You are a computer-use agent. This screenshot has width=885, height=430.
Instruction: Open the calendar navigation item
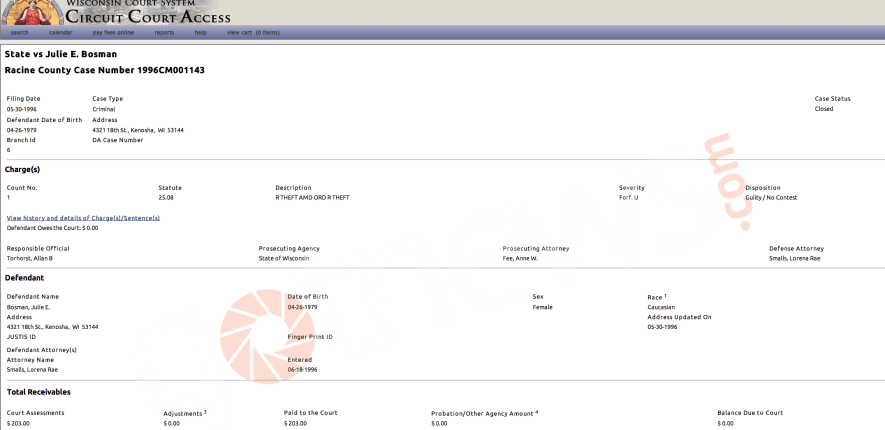click(x=61, y=33)
